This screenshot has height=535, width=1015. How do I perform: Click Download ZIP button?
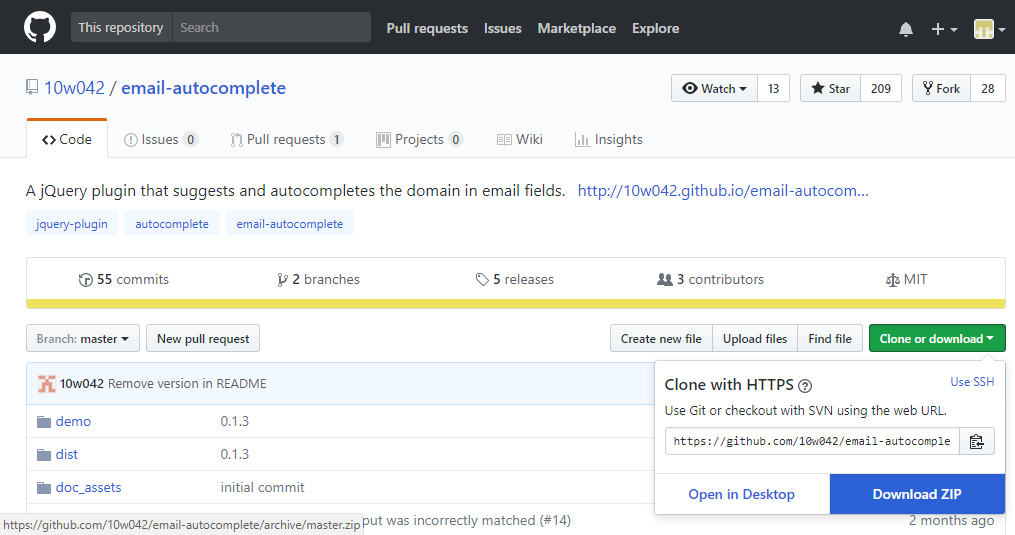tap(917, 494)
